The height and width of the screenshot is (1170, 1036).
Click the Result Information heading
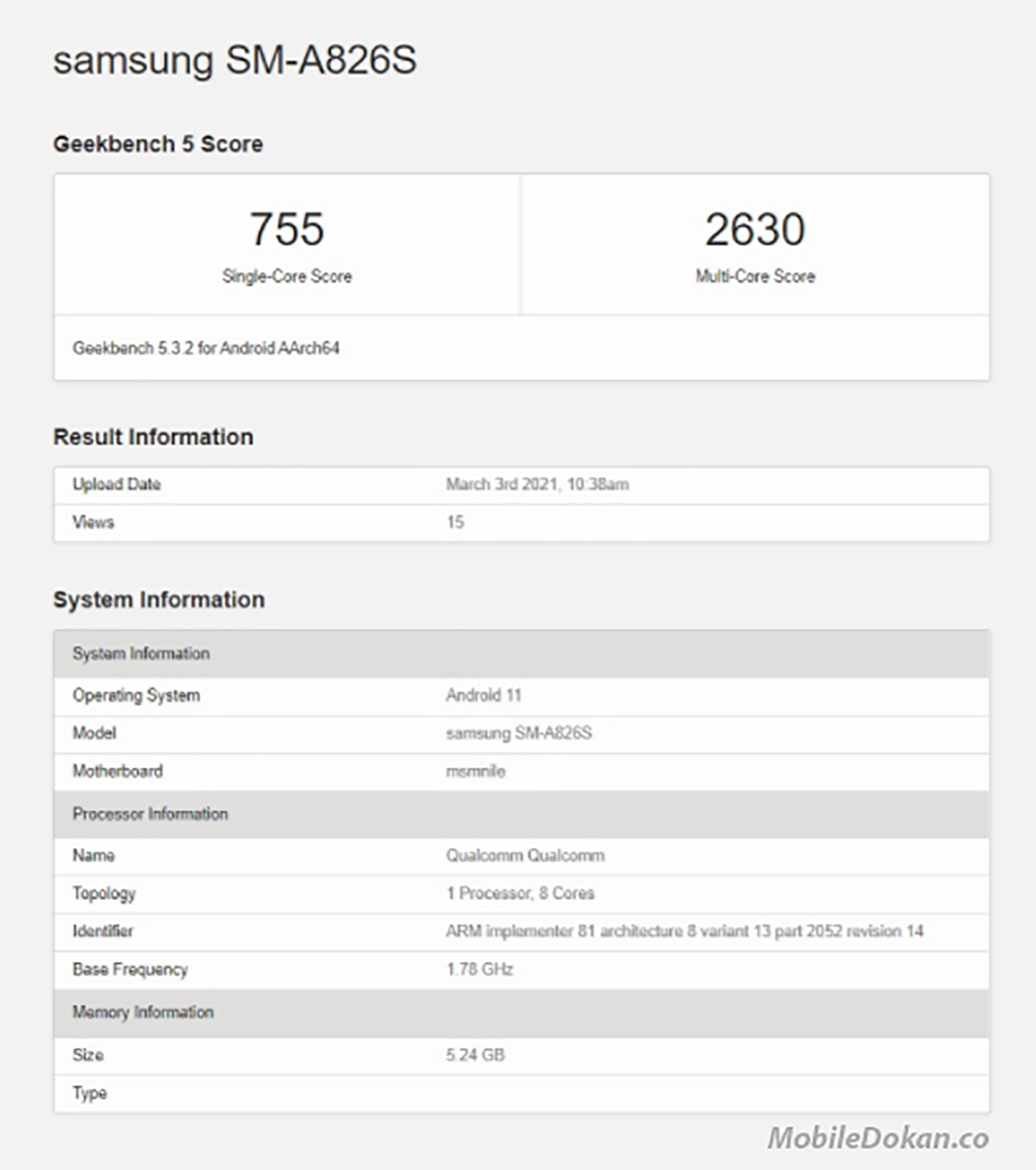pos(153,437)
